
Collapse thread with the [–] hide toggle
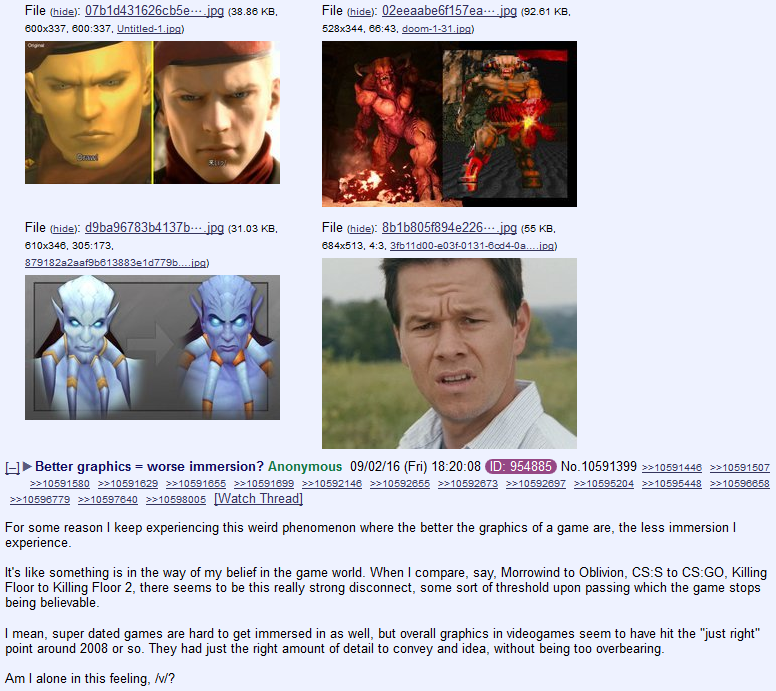coord(12,468)
